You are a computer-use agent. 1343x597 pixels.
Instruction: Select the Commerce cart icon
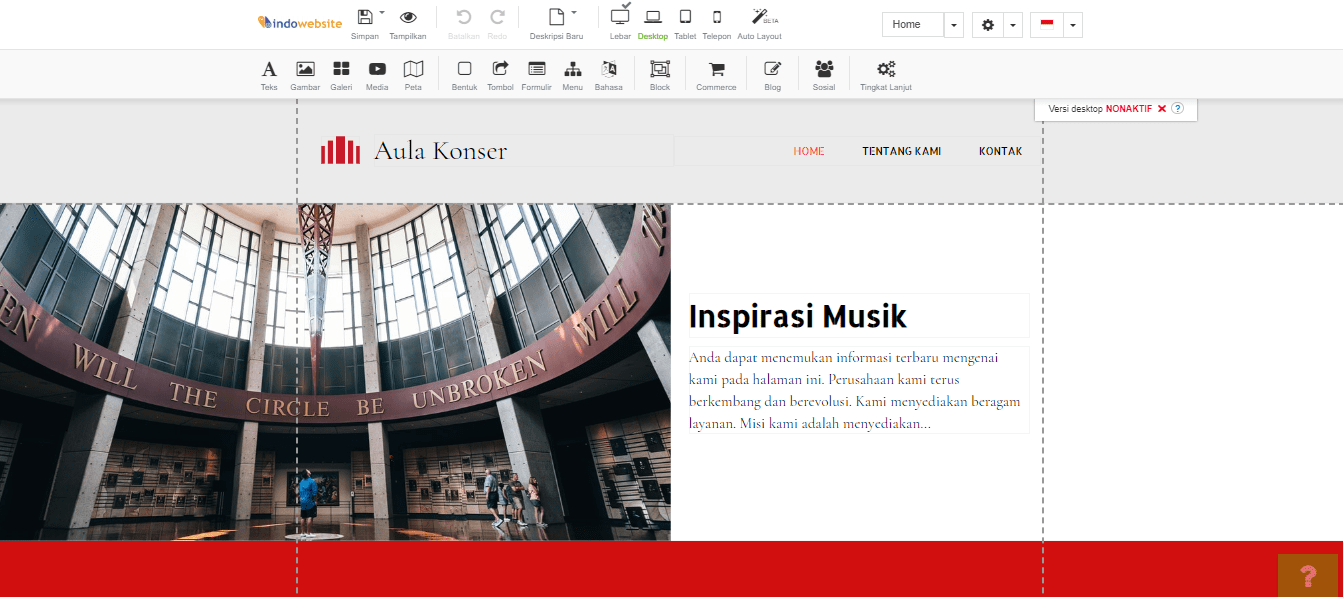(x=716, y=75)
